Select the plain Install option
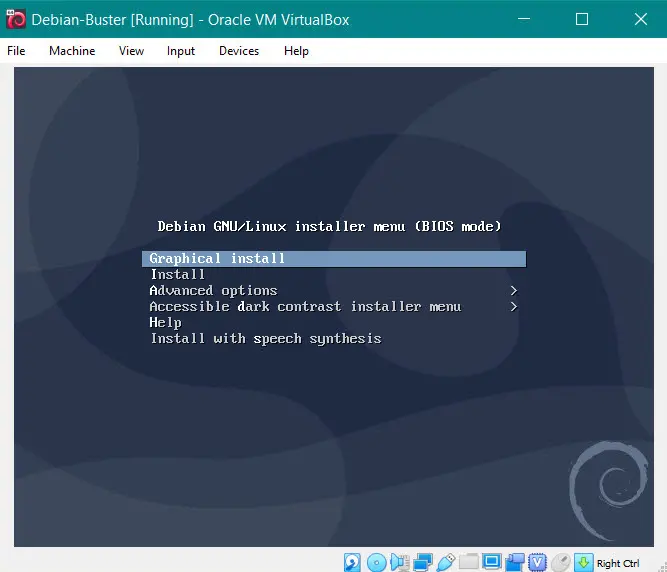Screen dimensions: 667x572 tap(177, 275)
